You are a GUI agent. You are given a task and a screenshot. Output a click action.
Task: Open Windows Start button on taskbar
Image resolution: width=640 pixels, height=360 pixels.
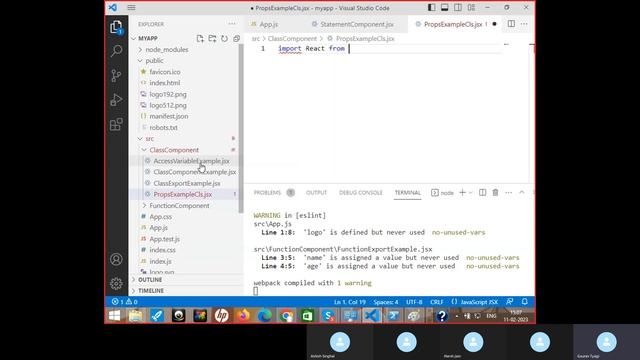pos(115,316)
